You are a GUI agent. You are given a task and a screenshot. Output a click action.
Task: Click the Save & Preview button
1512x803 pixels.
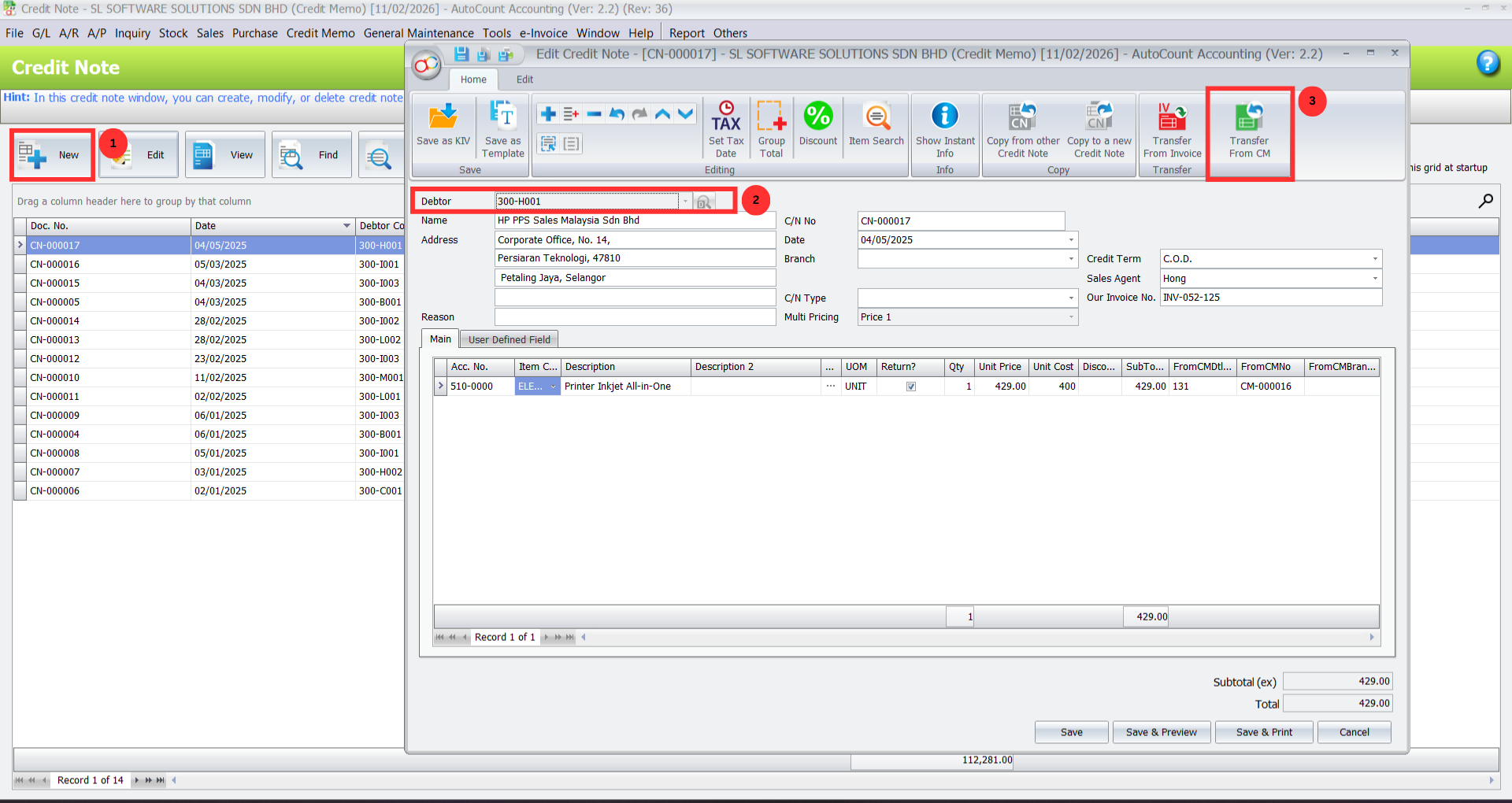click(x=1161, y=732)
